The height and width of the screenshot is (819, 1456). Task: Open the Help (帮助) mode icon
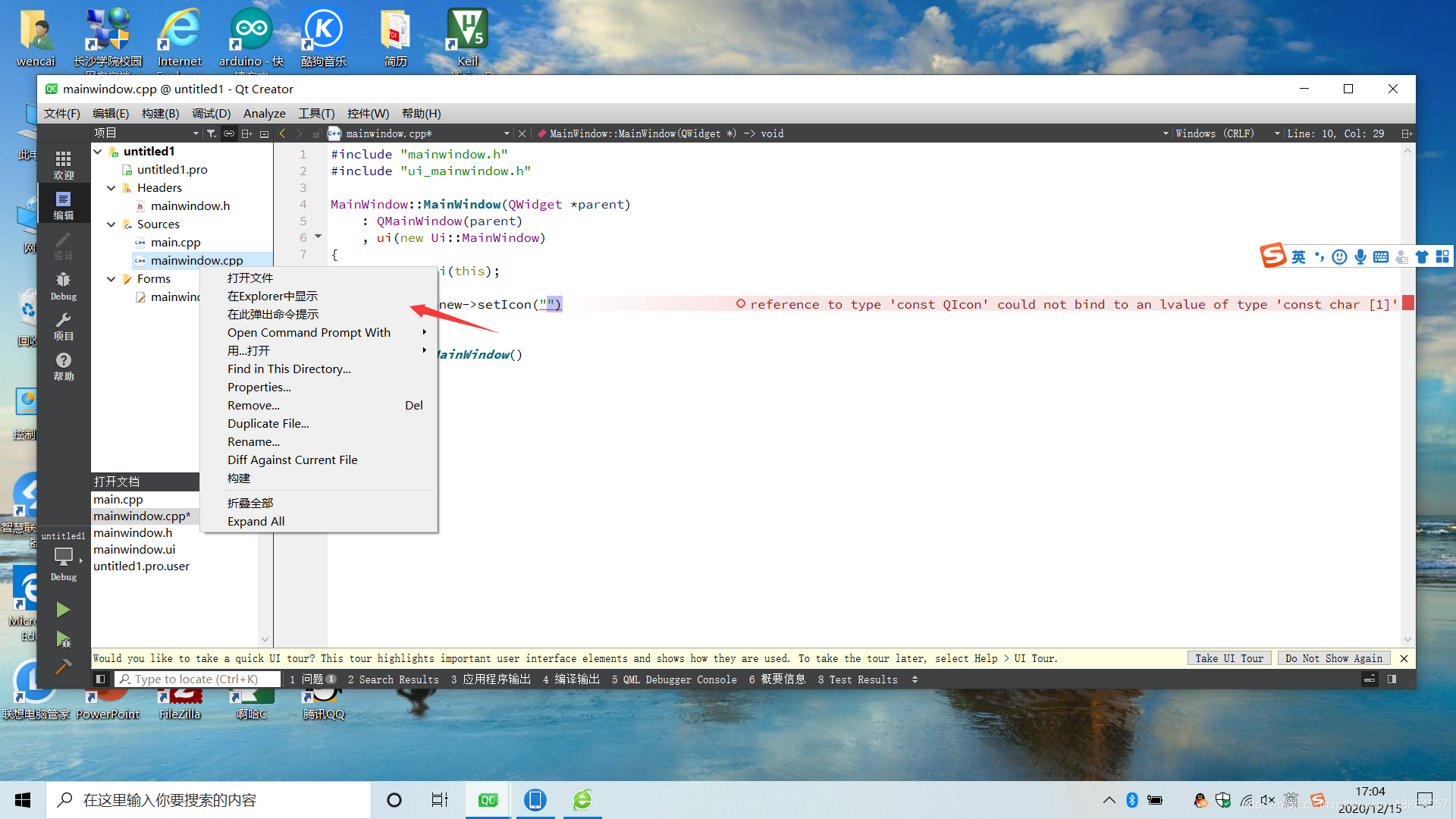tap(64, 366)
